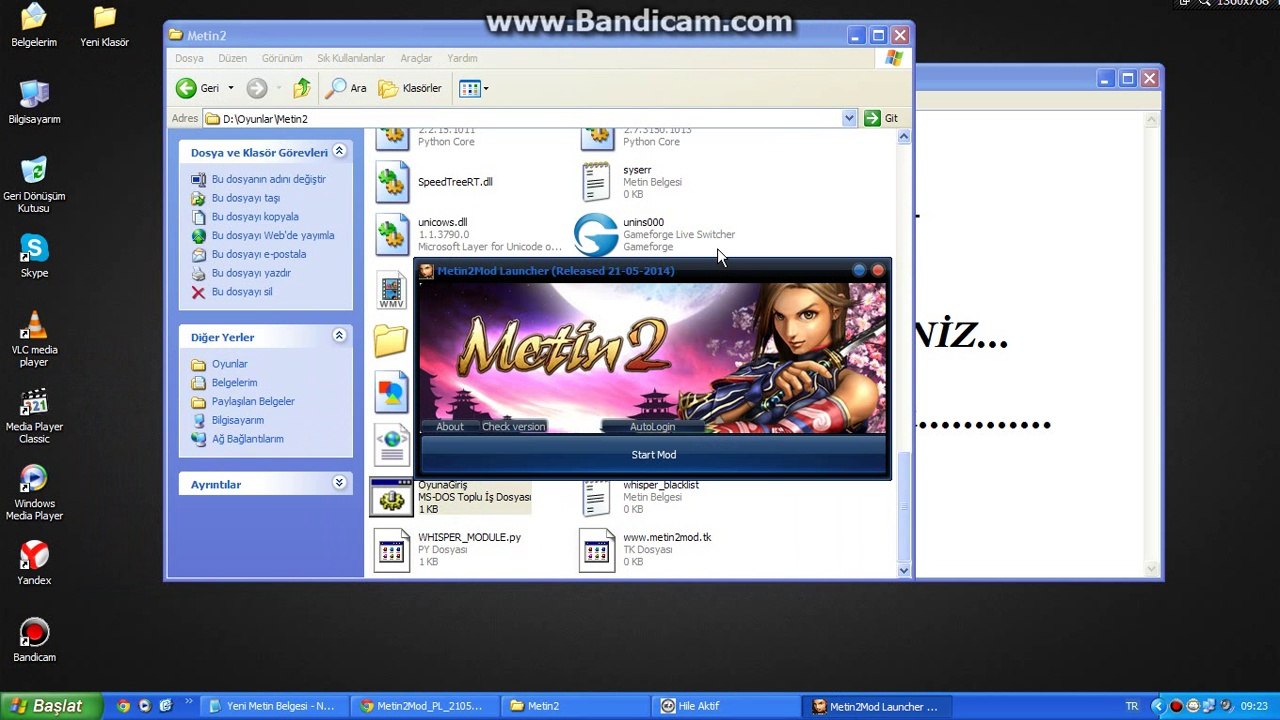Select the WMV video file icon
Viewport: 1280px width, 720px height.
[392, 290]
